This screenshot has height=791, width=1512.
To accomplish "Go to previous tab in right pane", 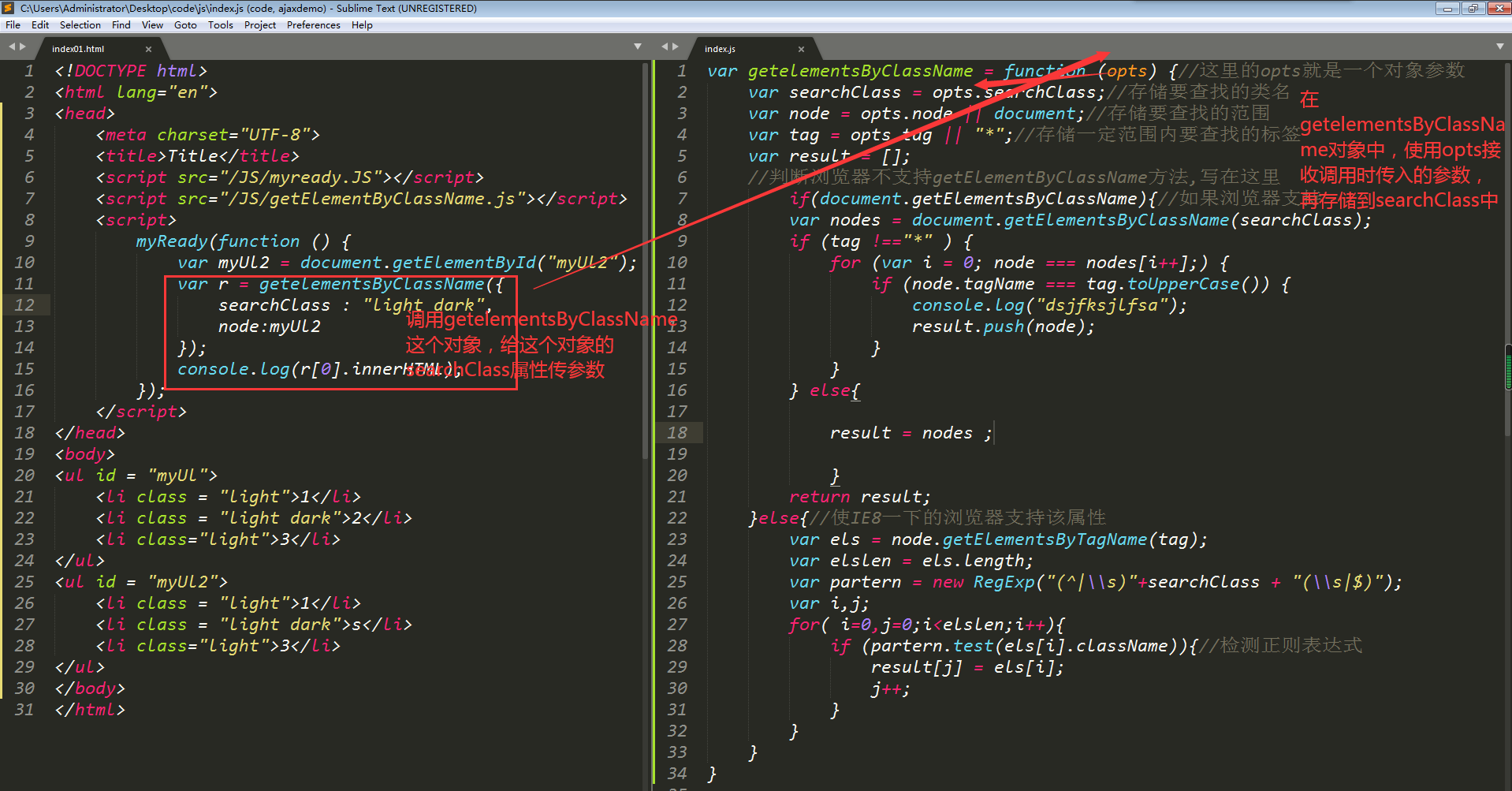I will click(x=665, y=47).
